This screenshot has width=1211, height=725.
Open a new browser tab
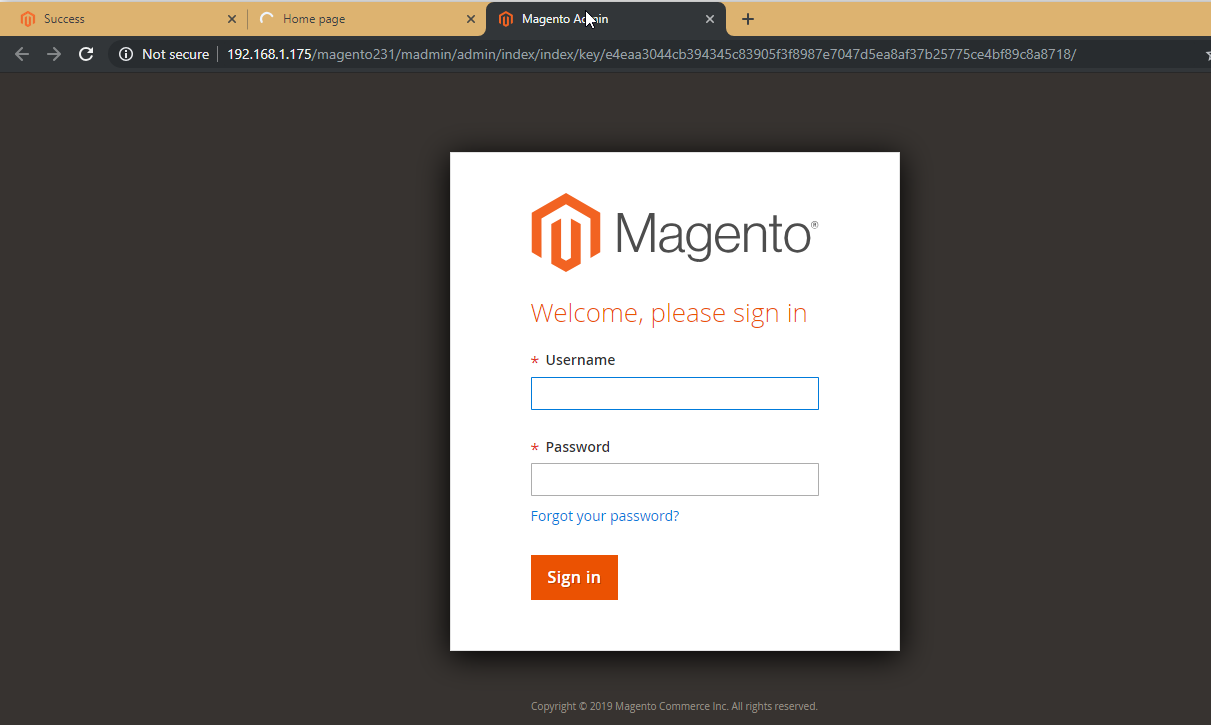click(x=748, y=19)
